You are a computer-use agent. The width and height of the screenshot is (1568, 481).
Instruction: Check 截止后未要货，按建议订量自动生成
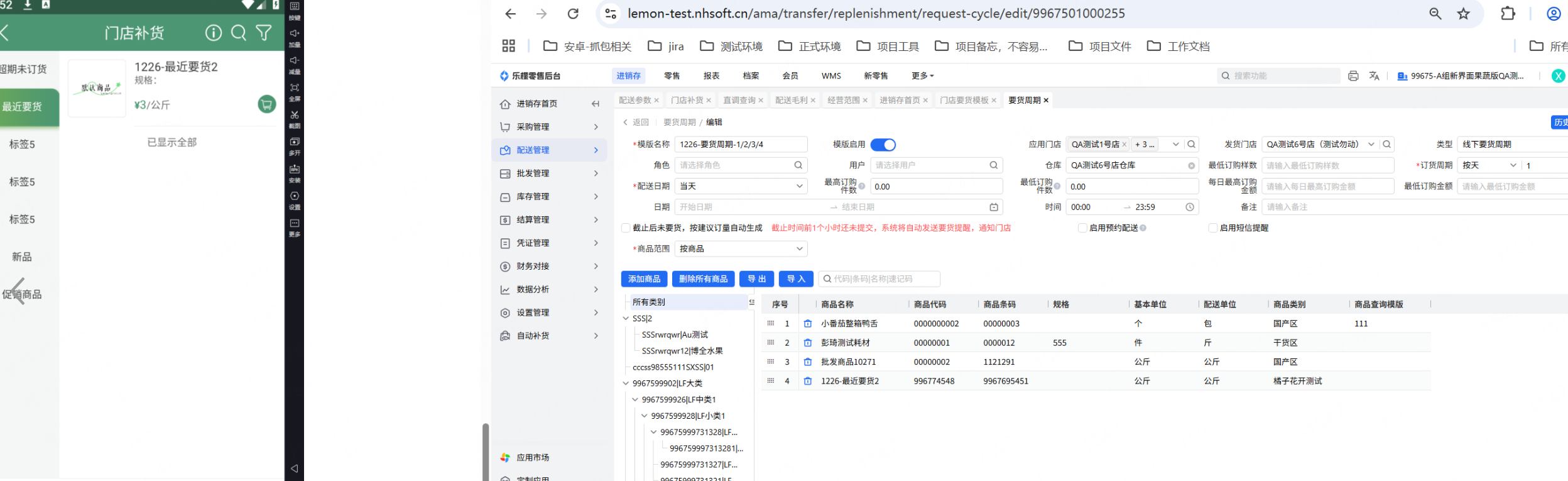626,228
